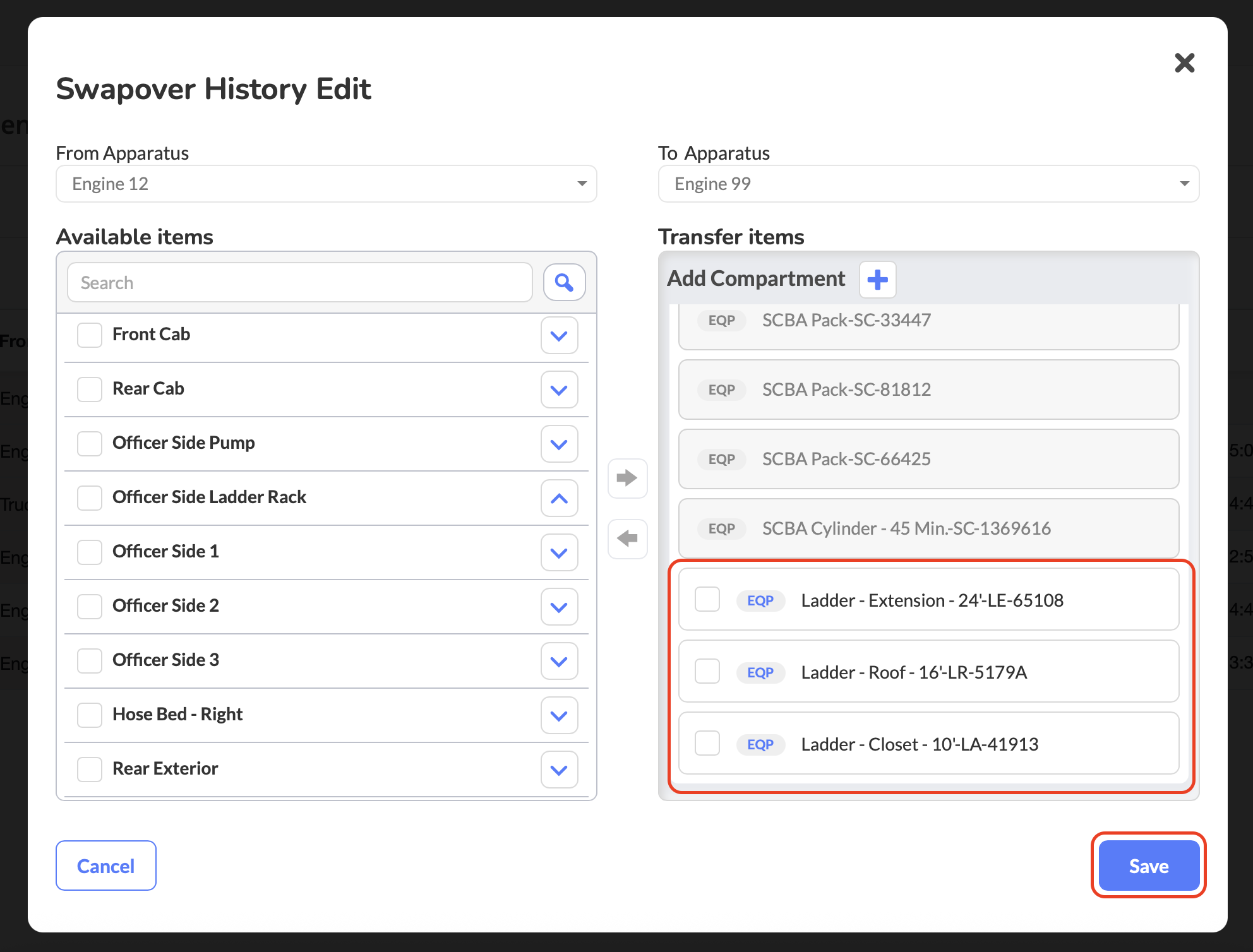The image size is (1253, 952).
Task: Click the available items Search field
Action: [299, 282]
